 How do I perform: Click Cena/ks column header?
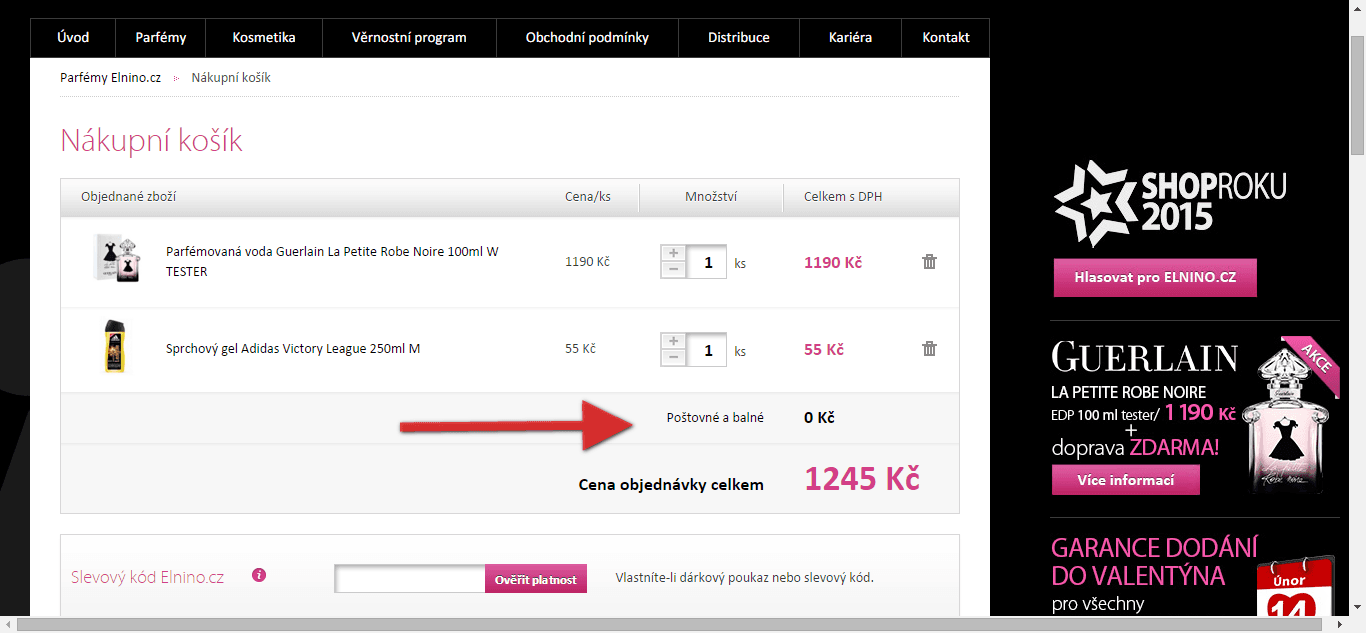(x=588, y=197)
